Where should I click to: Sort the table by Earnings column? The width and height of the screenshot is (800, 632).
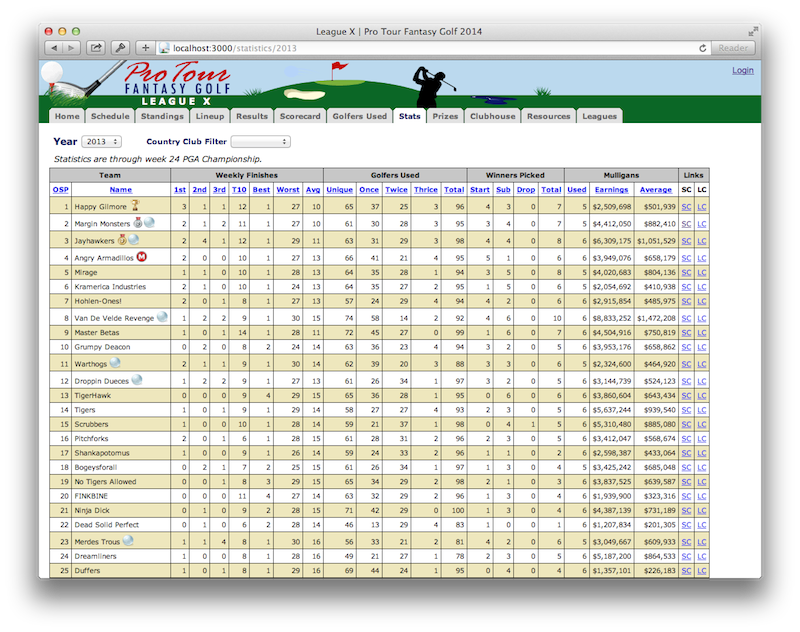[611, 189]
